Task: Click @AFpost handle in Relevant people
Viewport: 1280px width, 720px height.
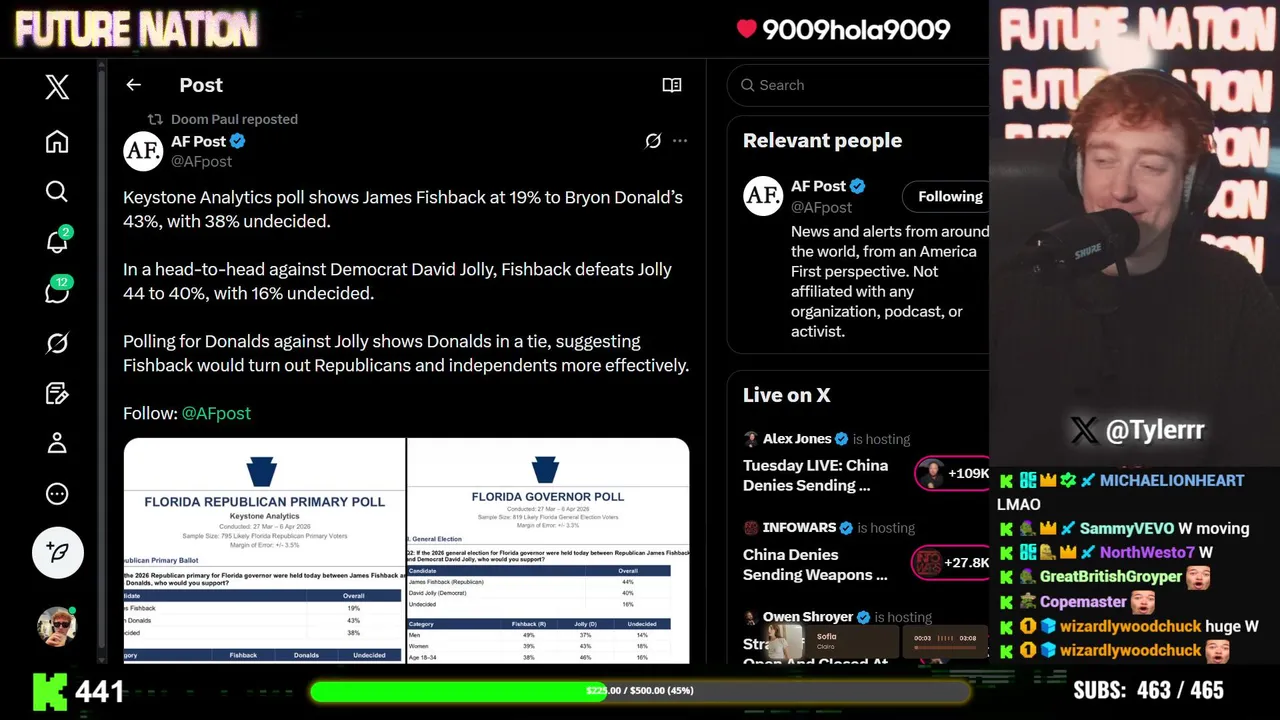Action: [821, 207]
